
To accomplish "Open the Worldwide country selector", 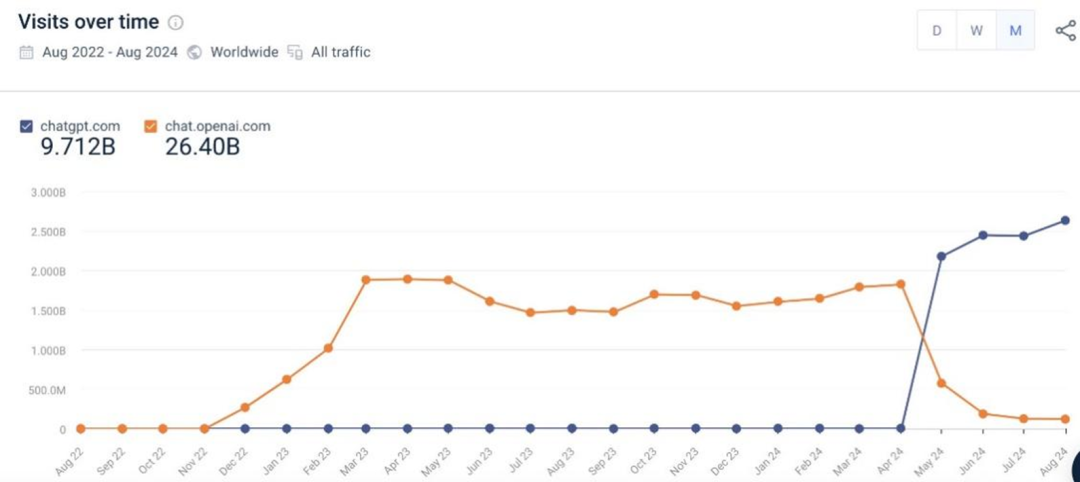I will click(244, 52).
